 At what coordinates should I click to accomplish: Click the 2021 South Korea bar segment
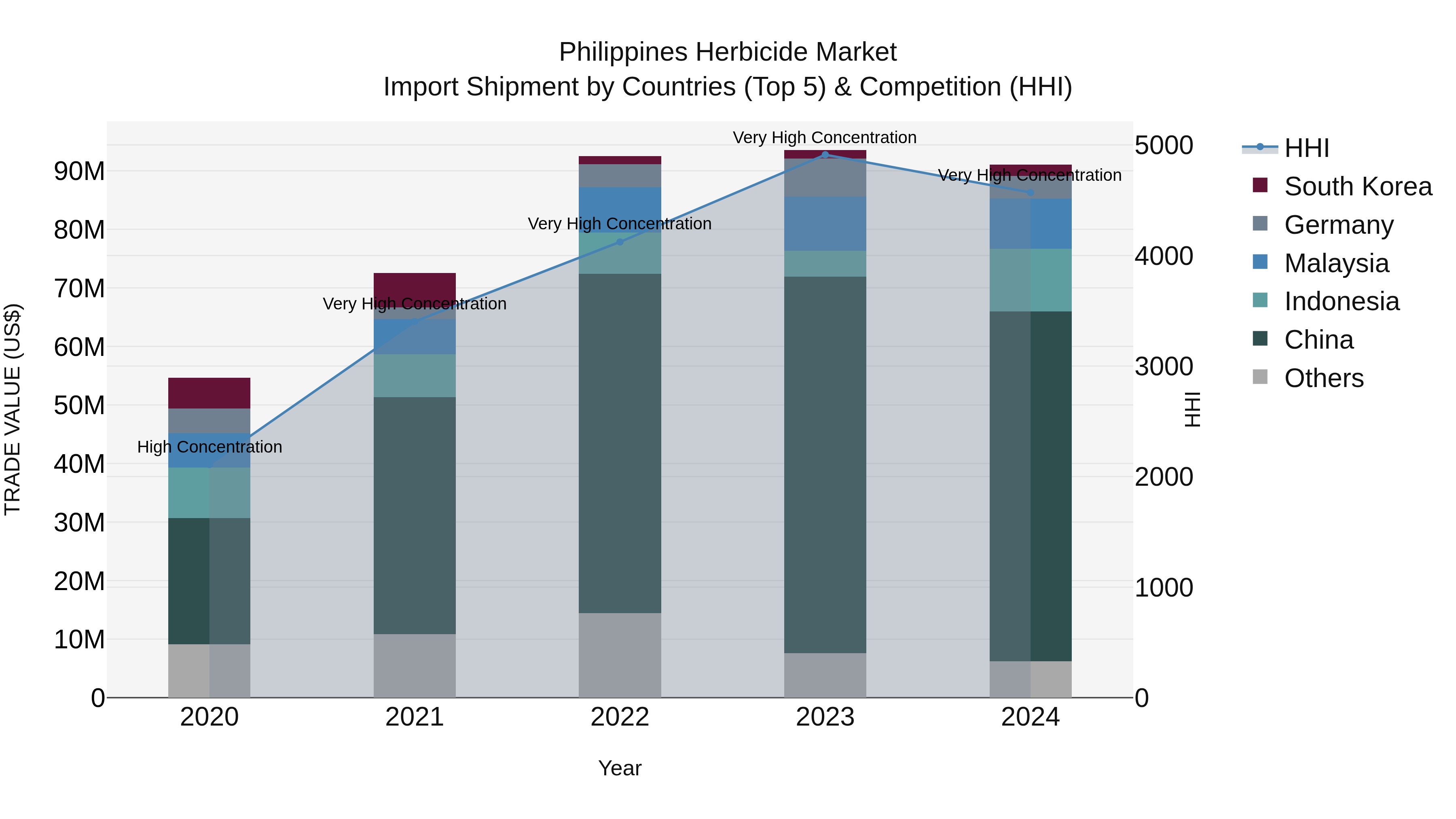415,290
